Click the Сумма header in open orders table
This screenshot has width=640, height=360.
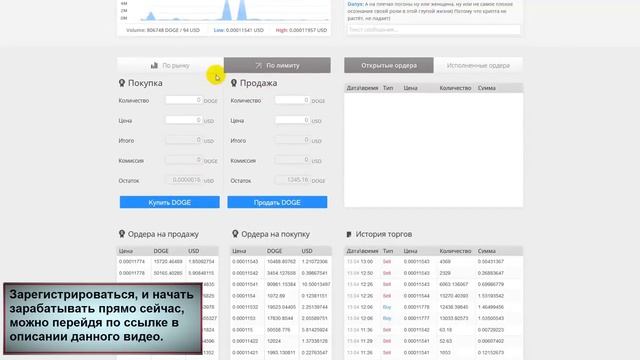tap(487, 88)
